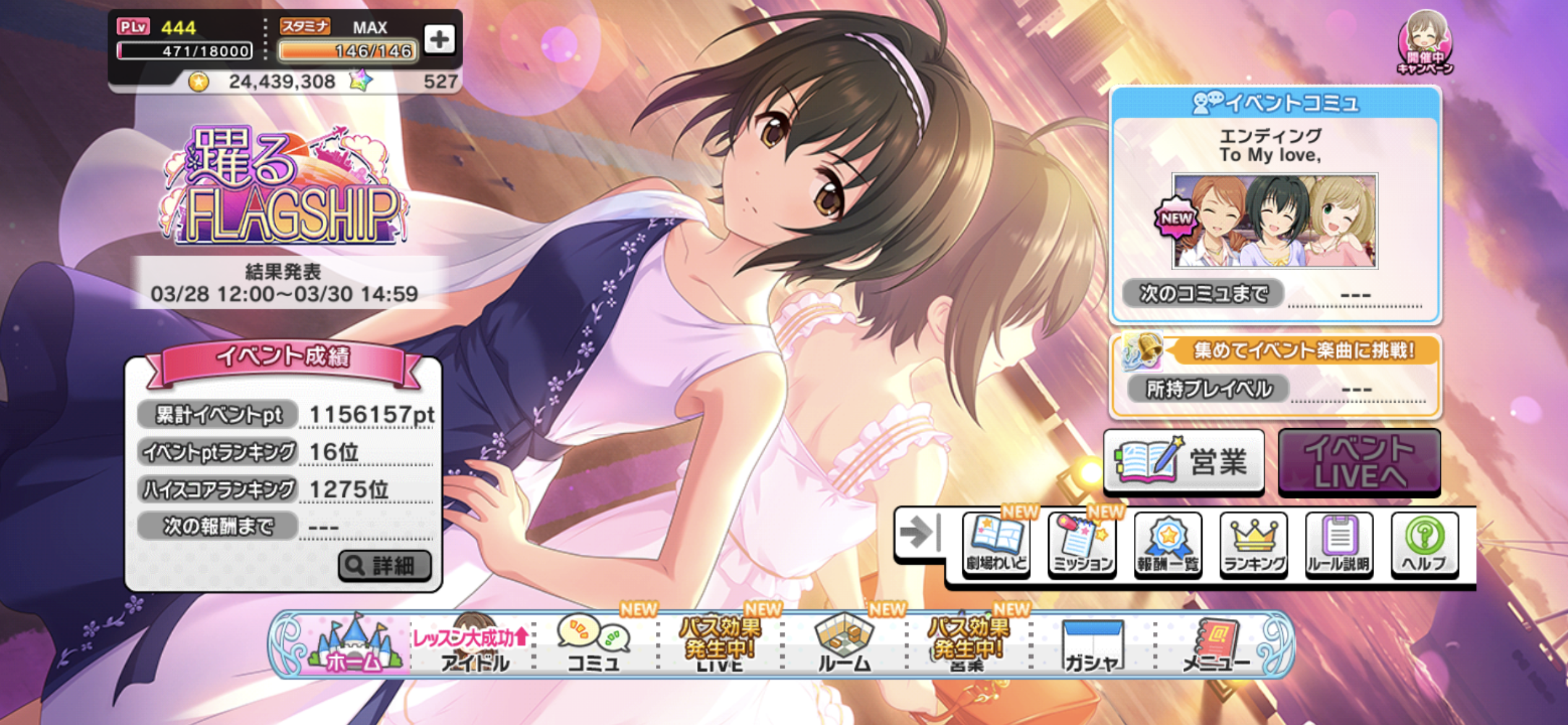Click the money amount 24,439,308

(282, 82)
